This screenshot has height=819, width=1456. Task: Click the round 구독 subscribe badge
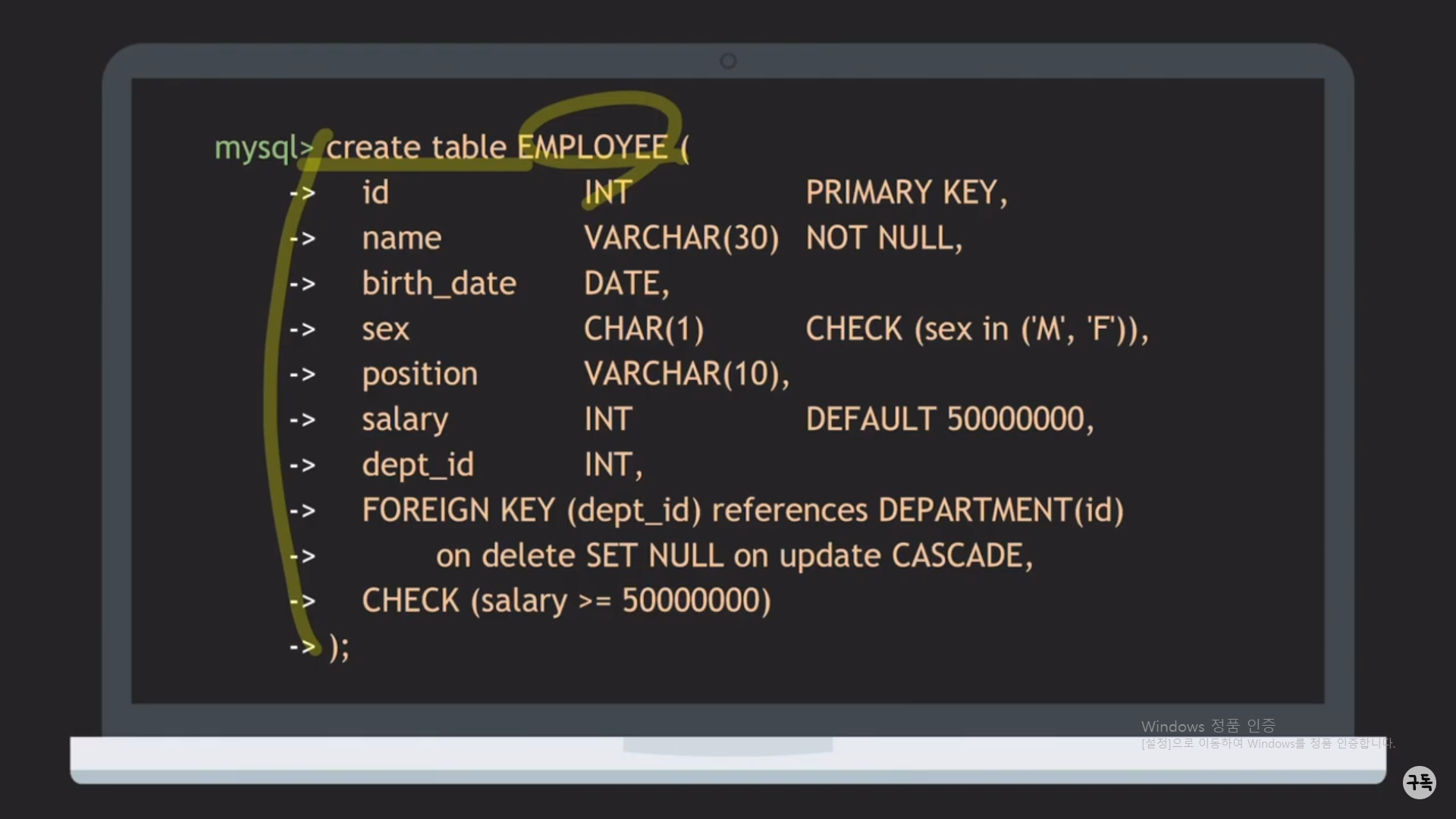1419,782
